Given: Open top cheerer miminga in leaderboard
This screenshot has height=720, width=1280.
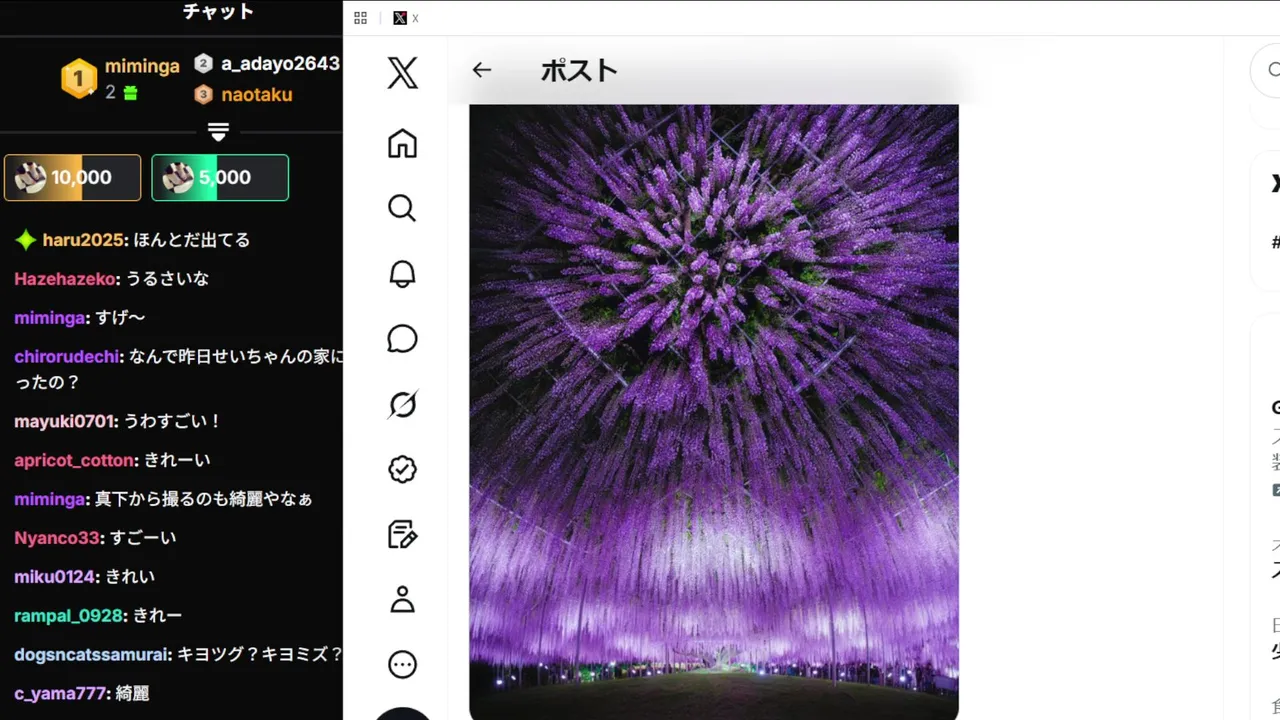Looking at the screenshot, I should [142, 66].
